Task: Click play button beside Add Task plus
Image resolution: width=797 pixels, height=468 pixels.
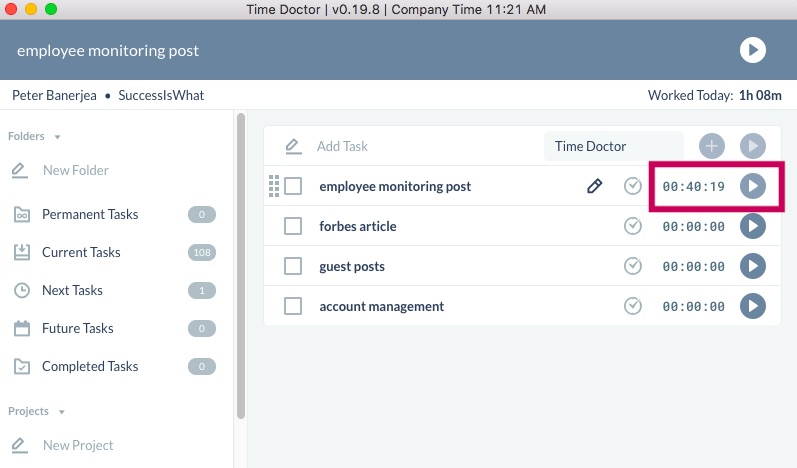Action: [752, 146]
